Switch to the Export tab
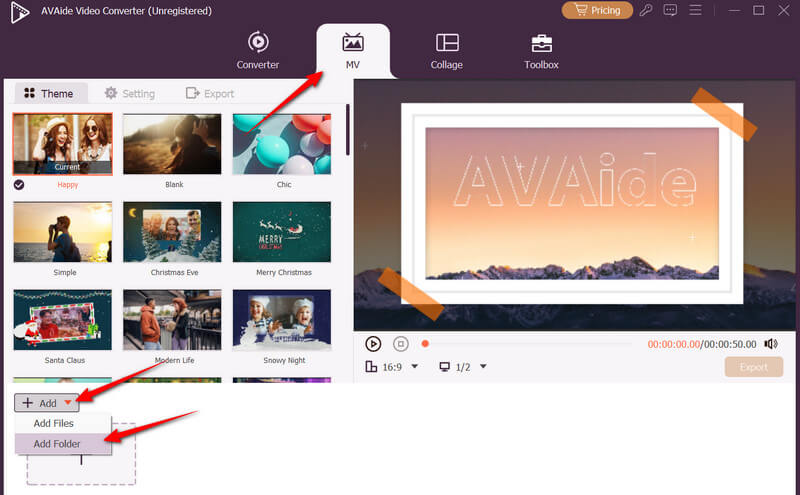 pos(210,93)
